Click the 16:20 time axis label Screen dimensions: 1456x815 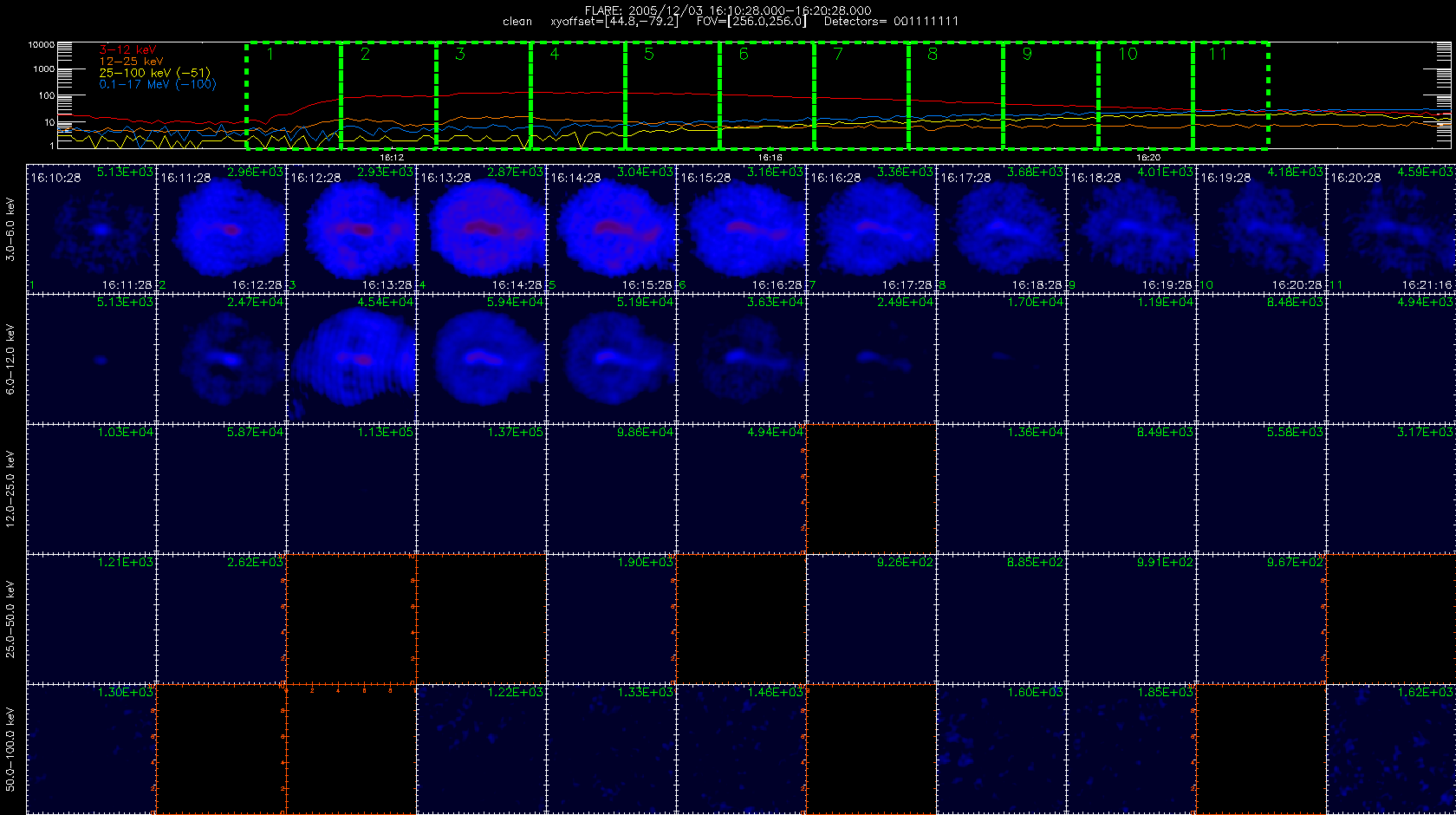(1147, 158)
